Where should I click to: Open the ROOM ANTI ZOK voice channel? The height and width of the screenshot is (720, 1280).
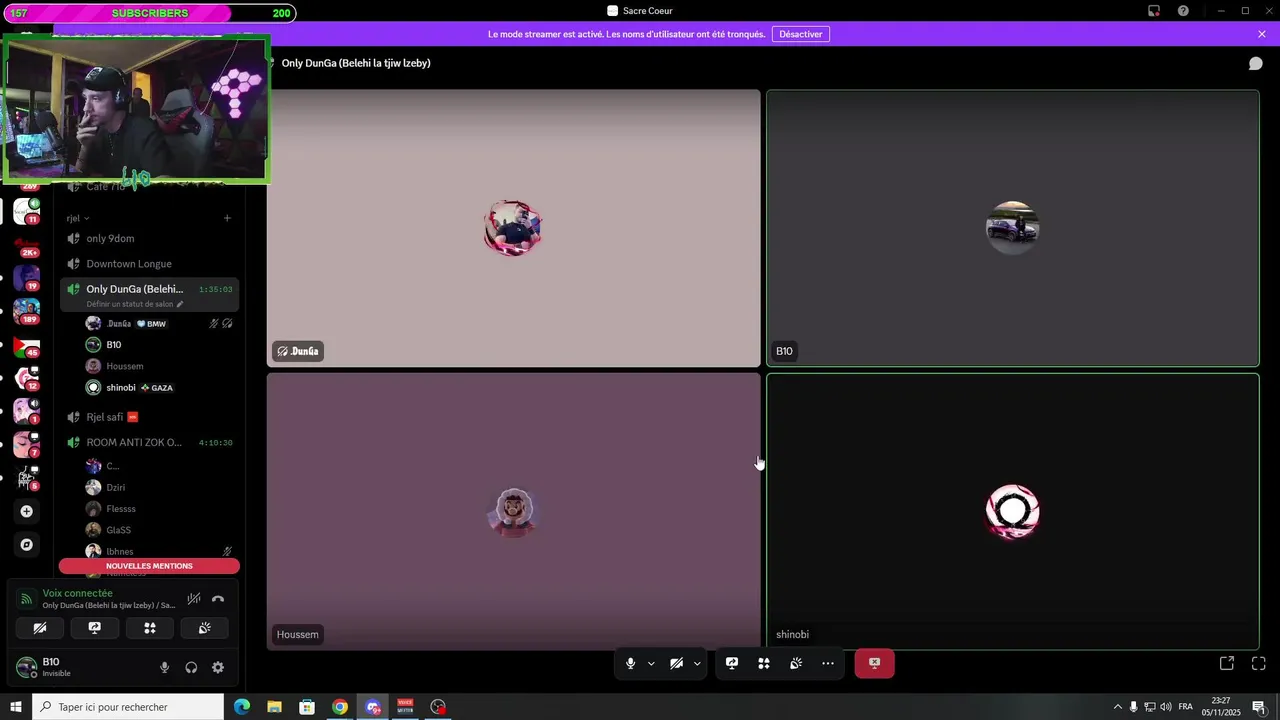coord(149,442)
